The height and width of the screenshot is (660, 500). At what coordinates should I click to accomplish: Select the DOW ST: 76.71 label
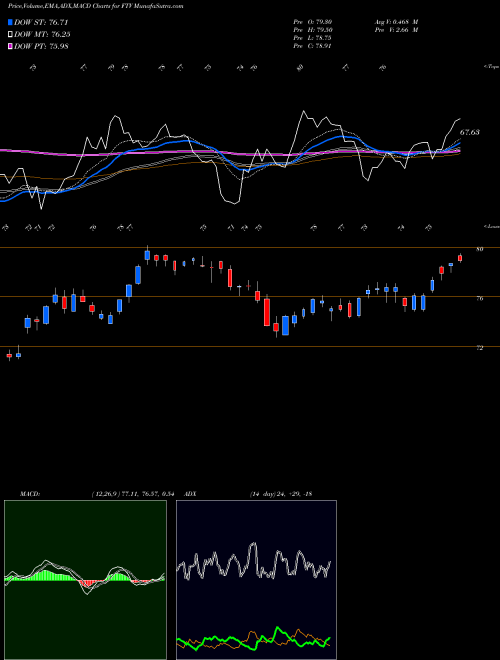click(x=41, y=22)
